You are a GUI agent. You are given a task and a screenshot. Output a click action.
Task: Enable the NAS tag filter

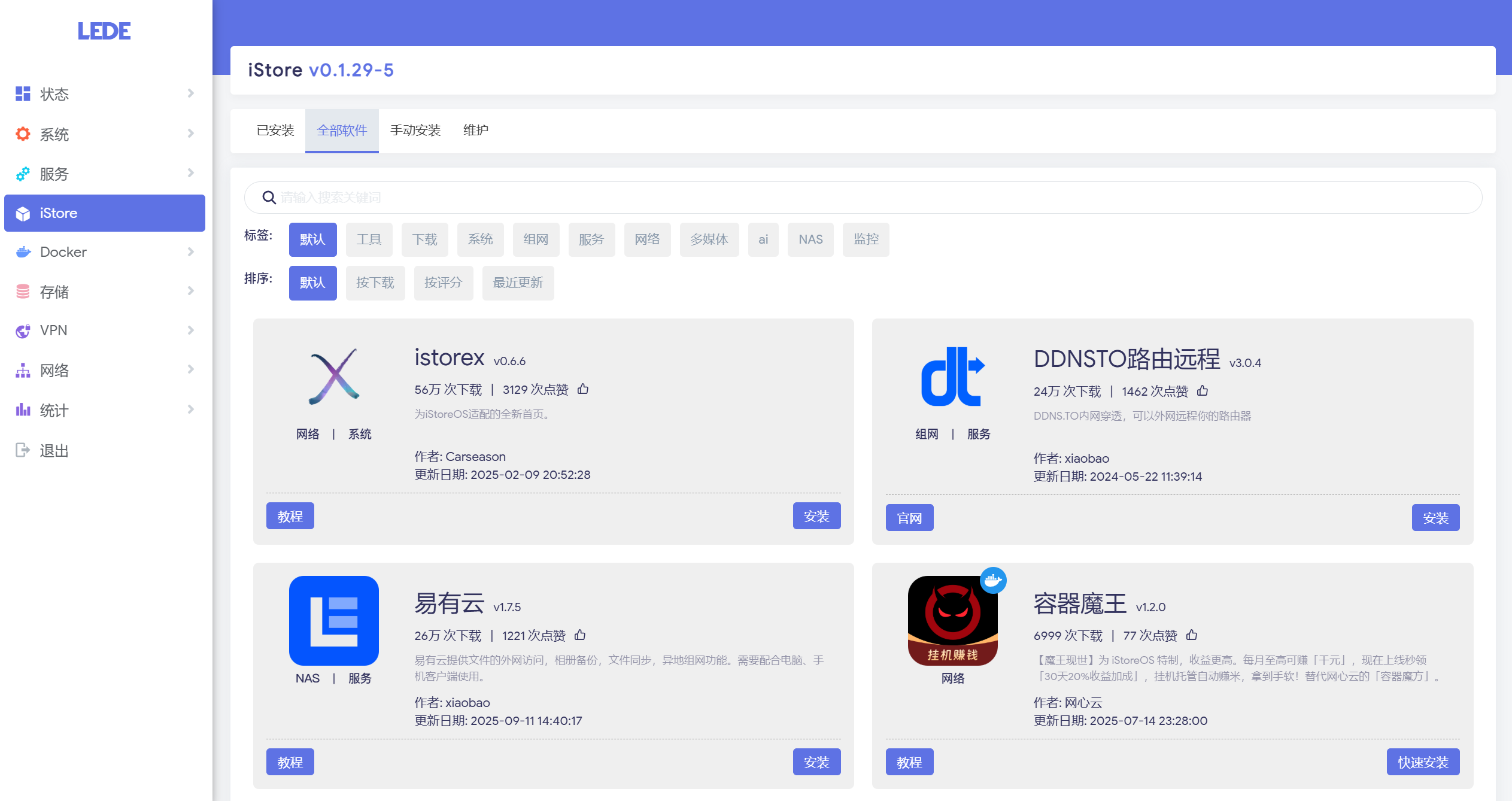810,239
